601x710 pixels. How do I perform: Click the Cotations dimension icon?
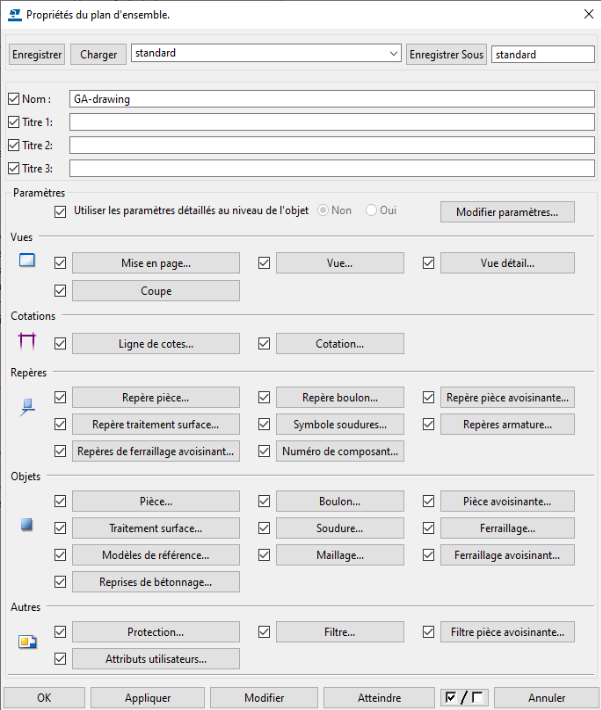click(27, 342)
